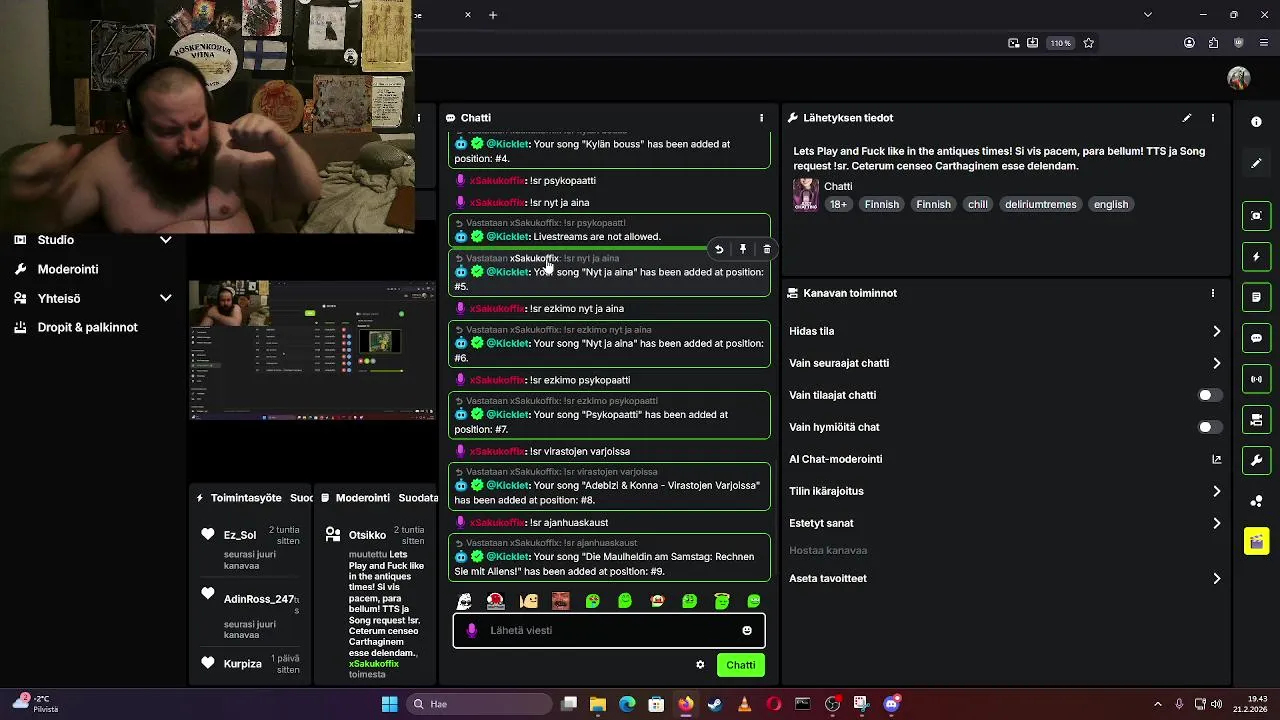Click xSakukoffix username in moderation log

[x=374, y=664]
